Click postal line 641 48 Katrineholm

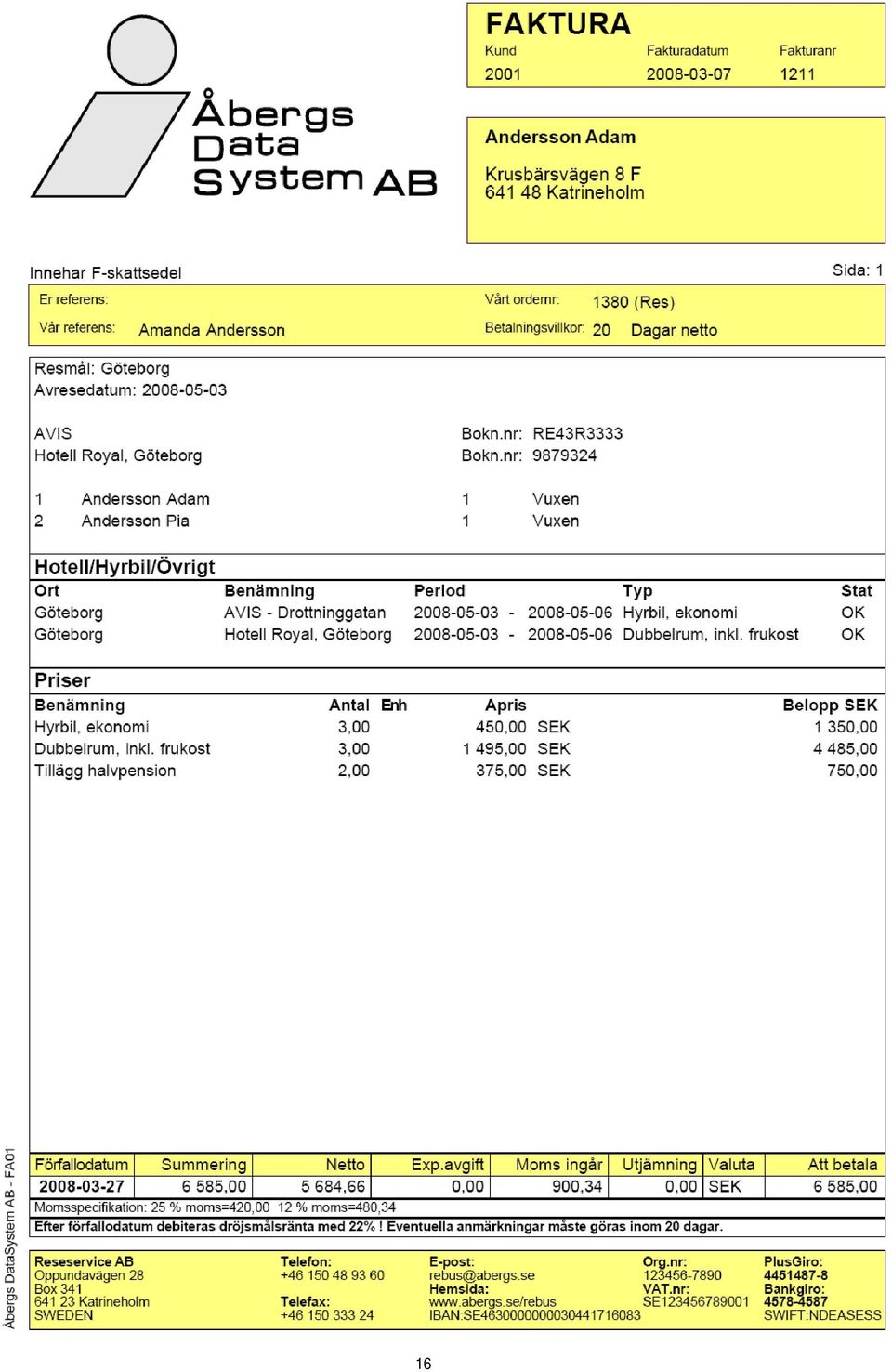565,192
